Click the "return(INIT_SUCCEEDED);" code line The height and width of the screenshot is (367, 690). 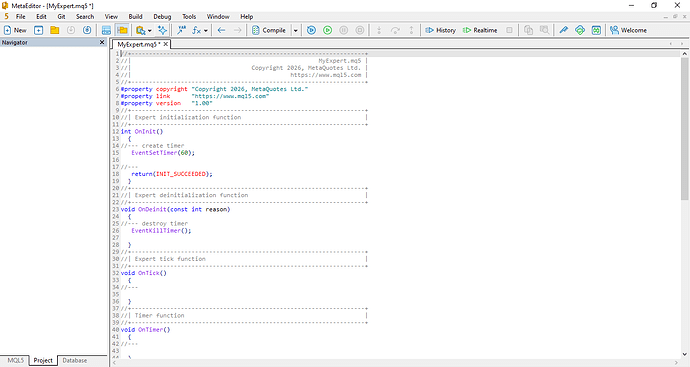[172, 174]
